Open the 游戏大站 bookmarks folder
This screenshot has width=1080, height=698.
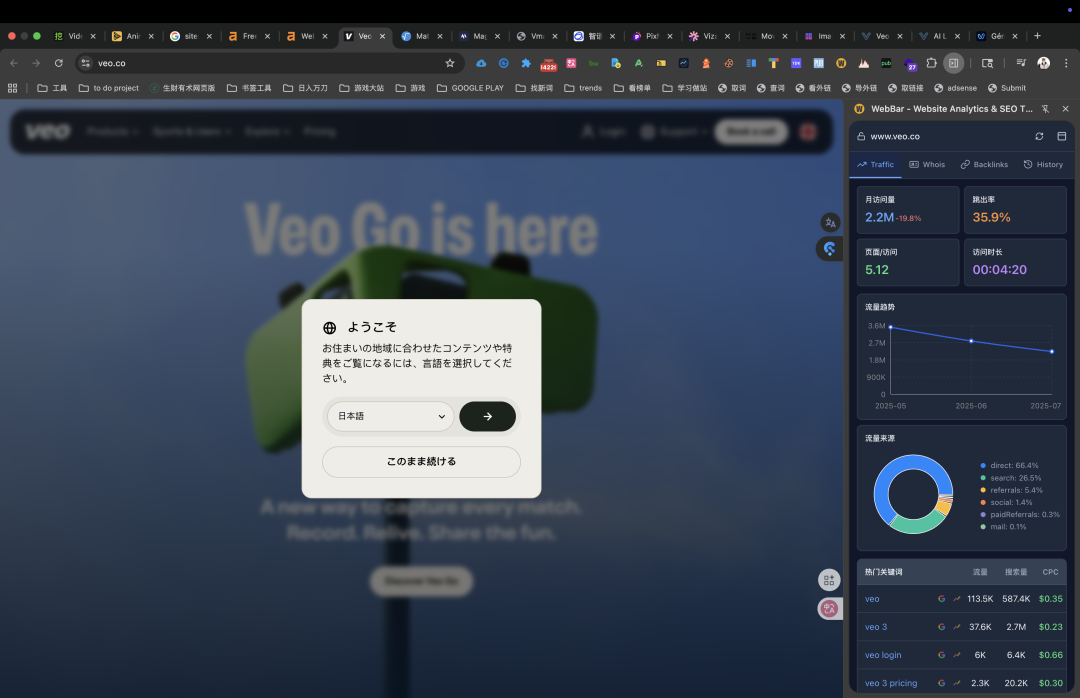[x=362, y=88]
